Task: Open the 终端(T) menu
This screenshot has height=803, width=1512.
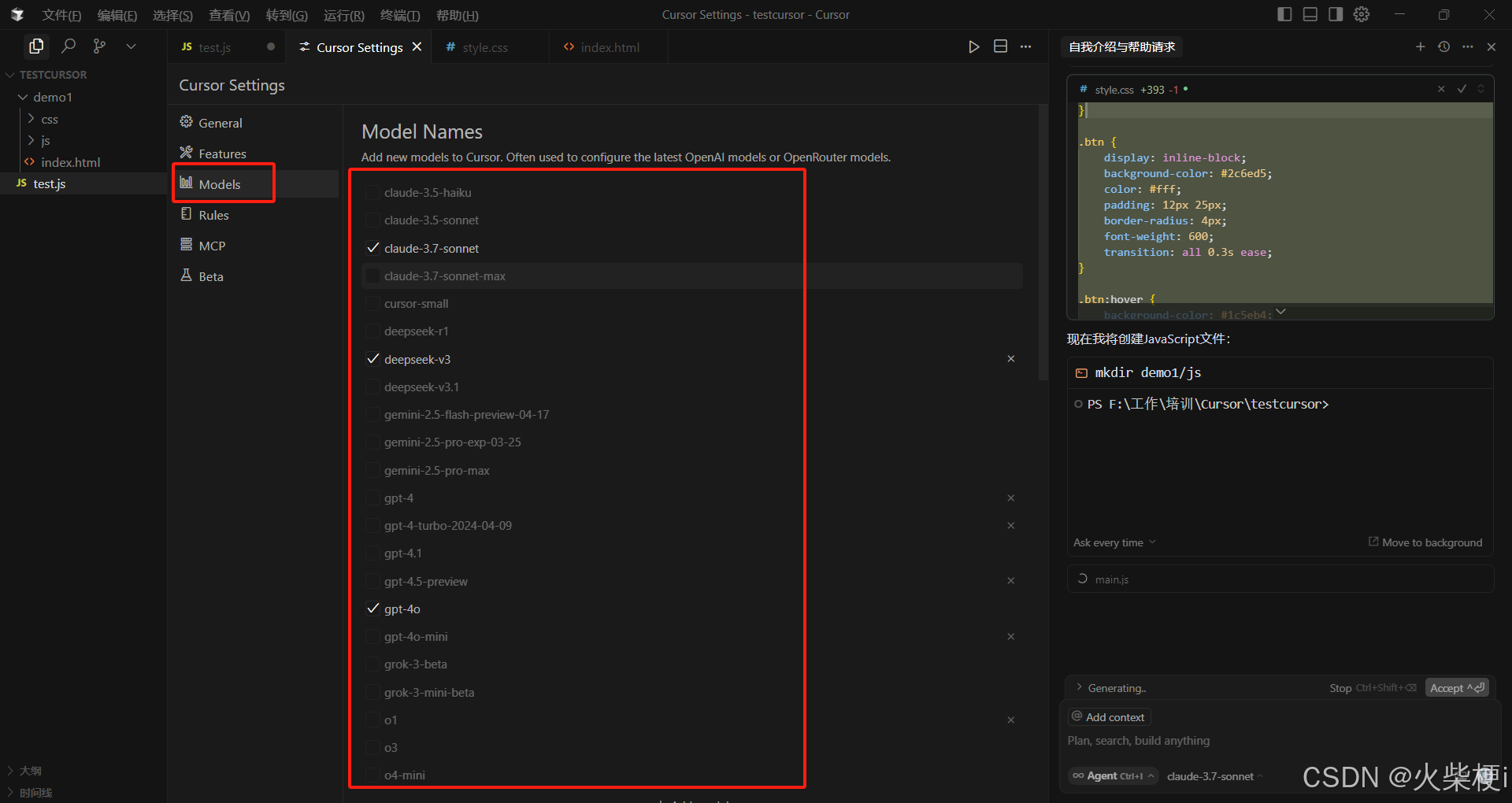Action: pos(400,15)
